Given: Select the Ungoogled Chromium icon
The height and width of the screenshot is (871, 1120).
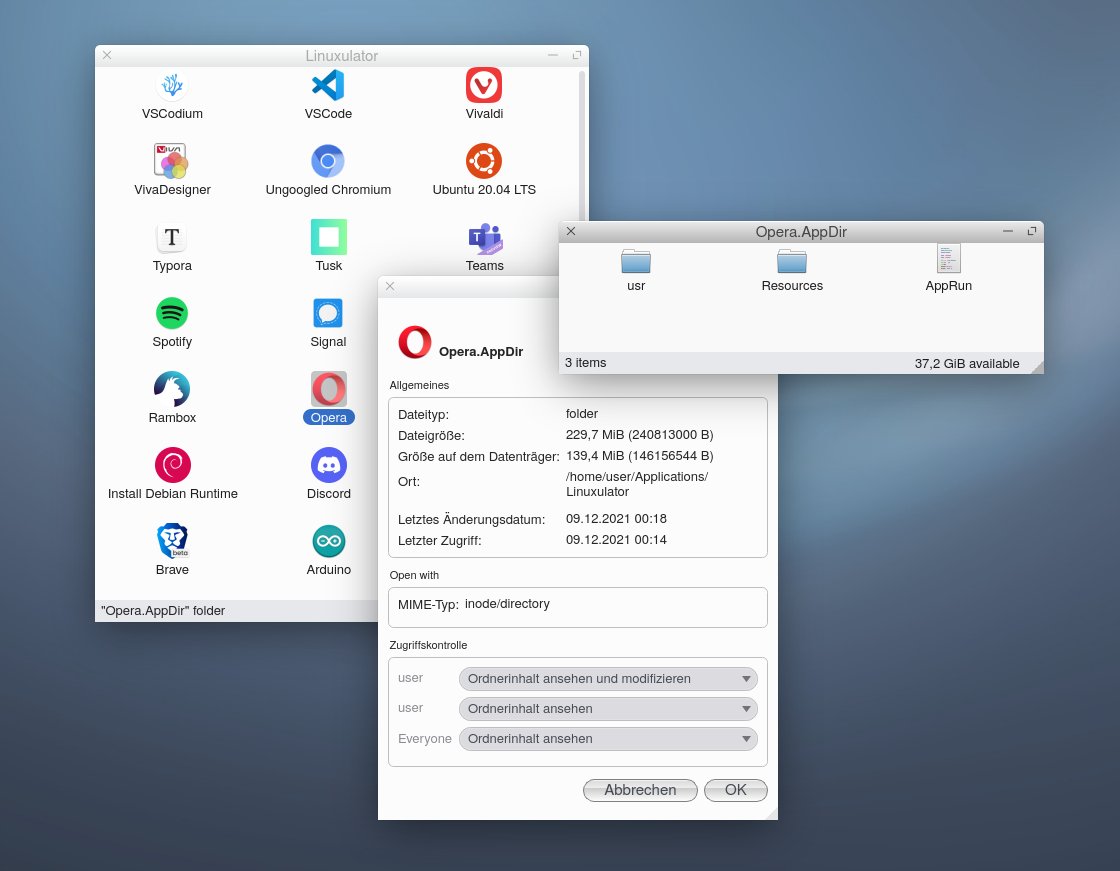Looking at the screenshot, I should (328, 160).
